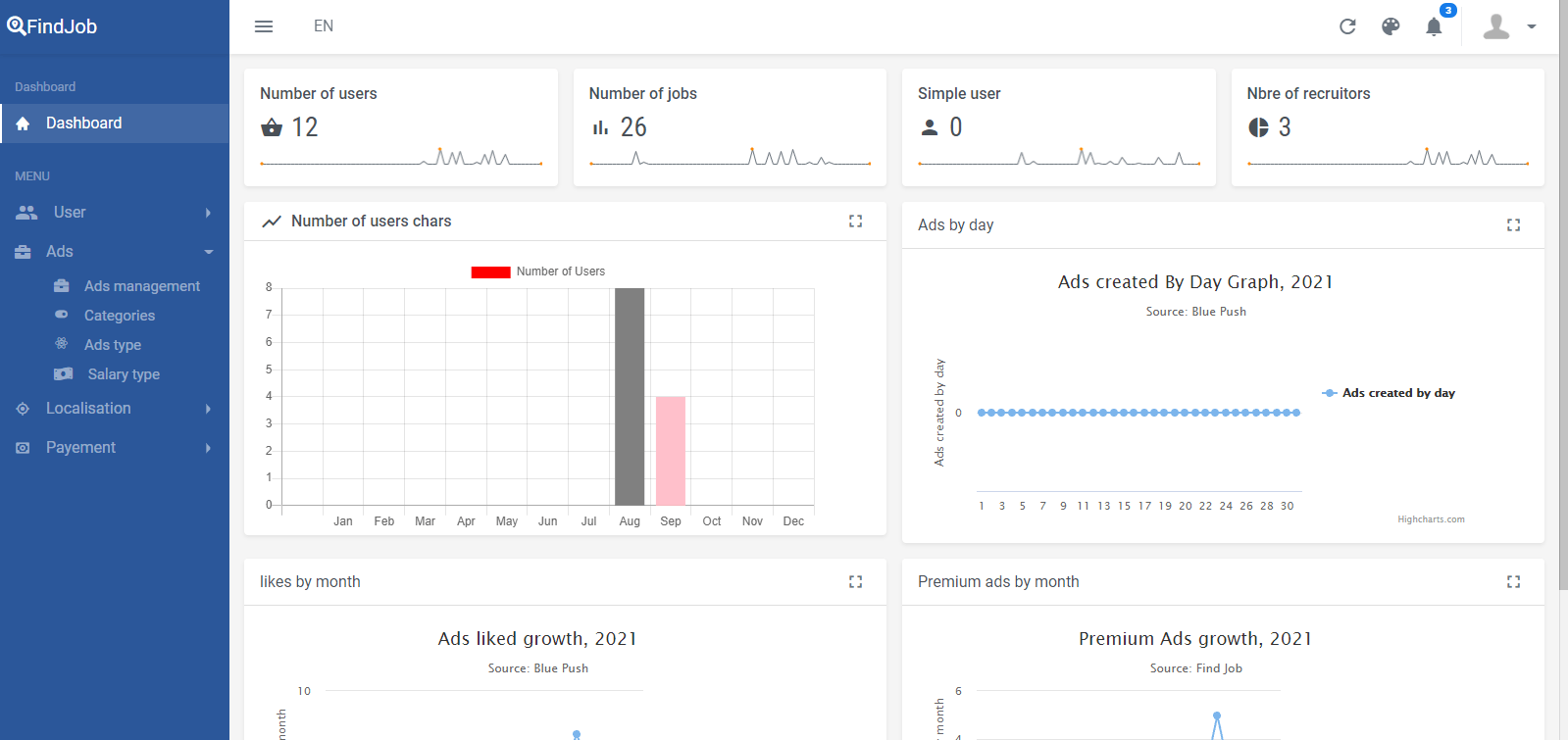Expand the User menu in sidebar
The height and width of the screenshot is (740, 1568).
pos(114,213)
